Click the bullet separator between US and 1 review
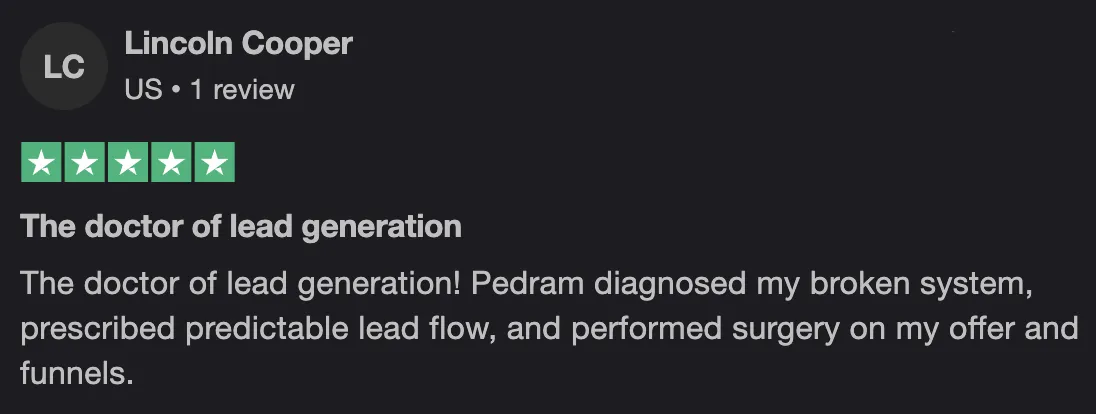Viewport: 1096px width, 414px height. click(176, 91)
